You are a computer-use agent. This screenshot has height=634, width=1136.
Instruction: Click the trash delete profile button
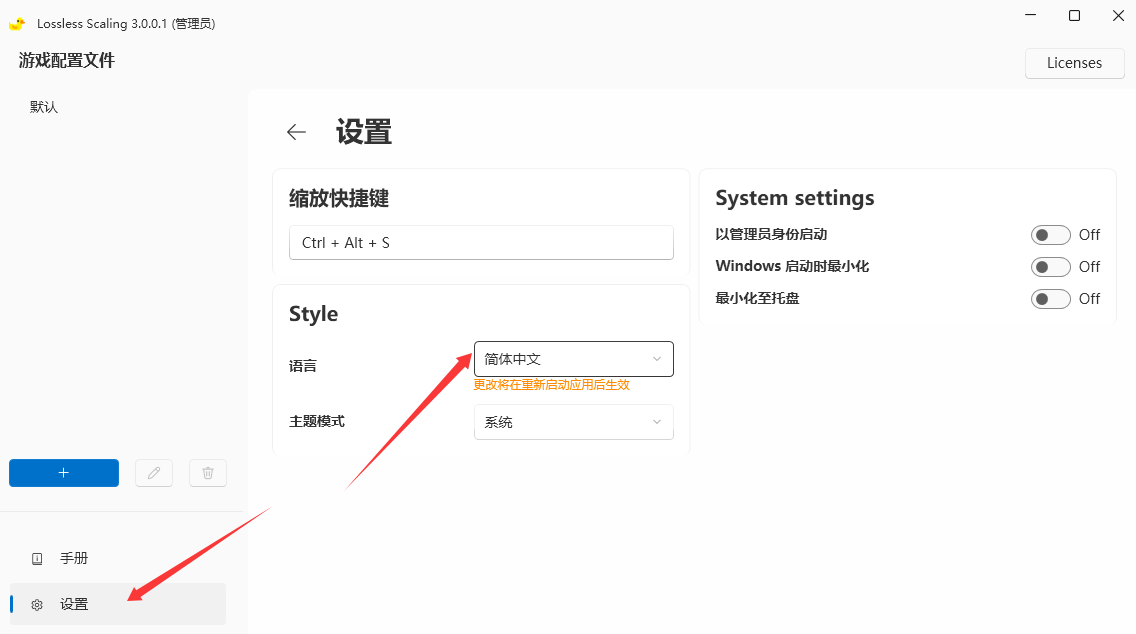pos(208,473)
